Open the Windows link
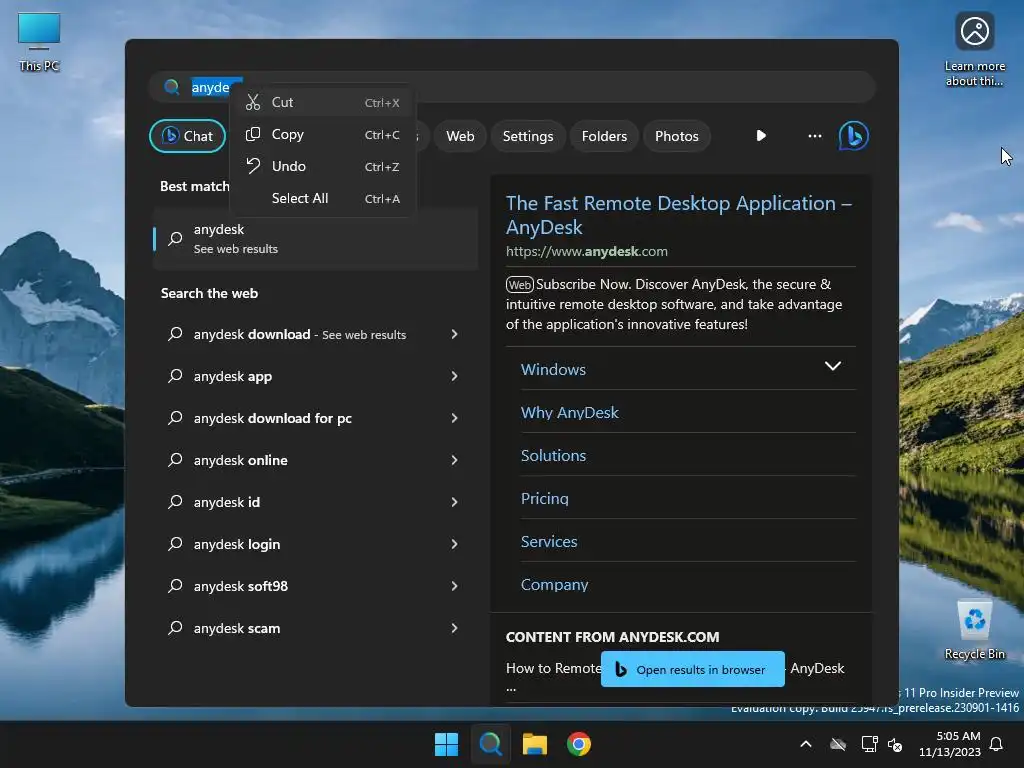This screenshot has height=768, width=1024. [x=553, y=370]
